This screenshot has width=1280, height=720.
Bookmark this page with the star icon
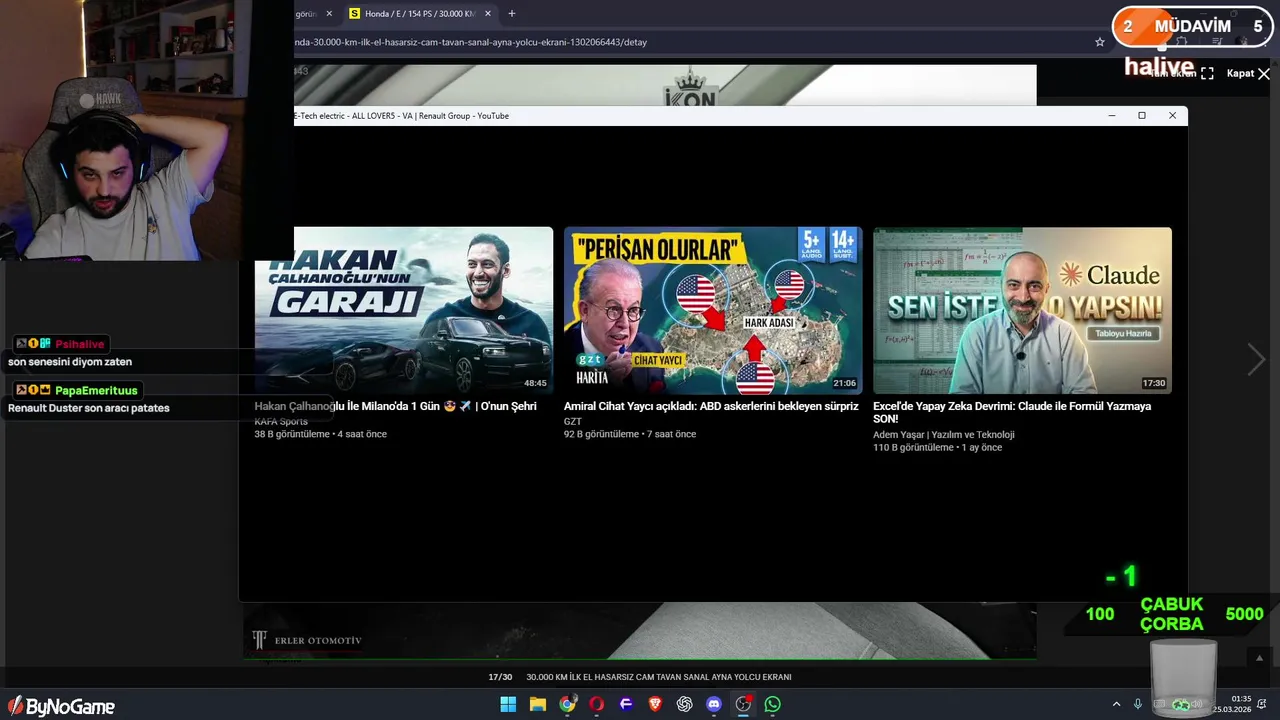(x=1100, y=42)
